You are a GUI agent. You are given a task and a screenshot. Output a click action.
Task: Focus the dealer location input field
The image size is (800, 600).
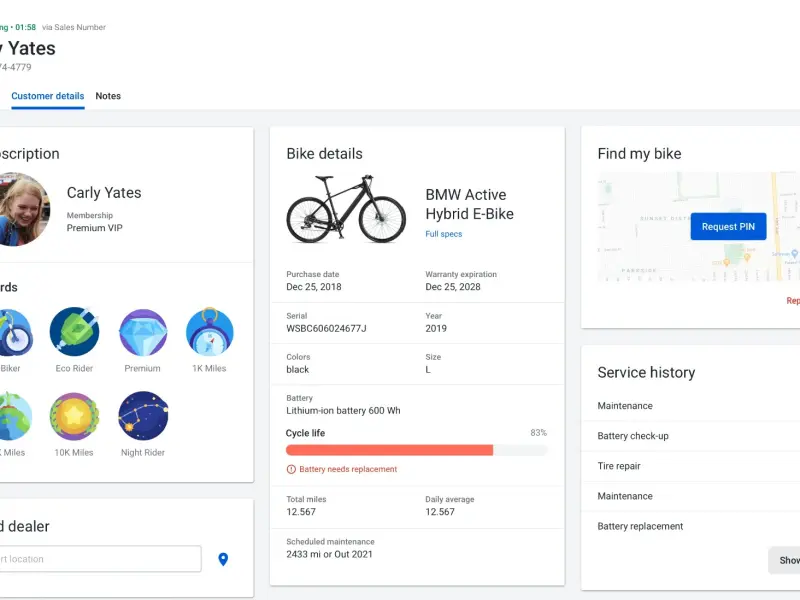tap(101, 559)
